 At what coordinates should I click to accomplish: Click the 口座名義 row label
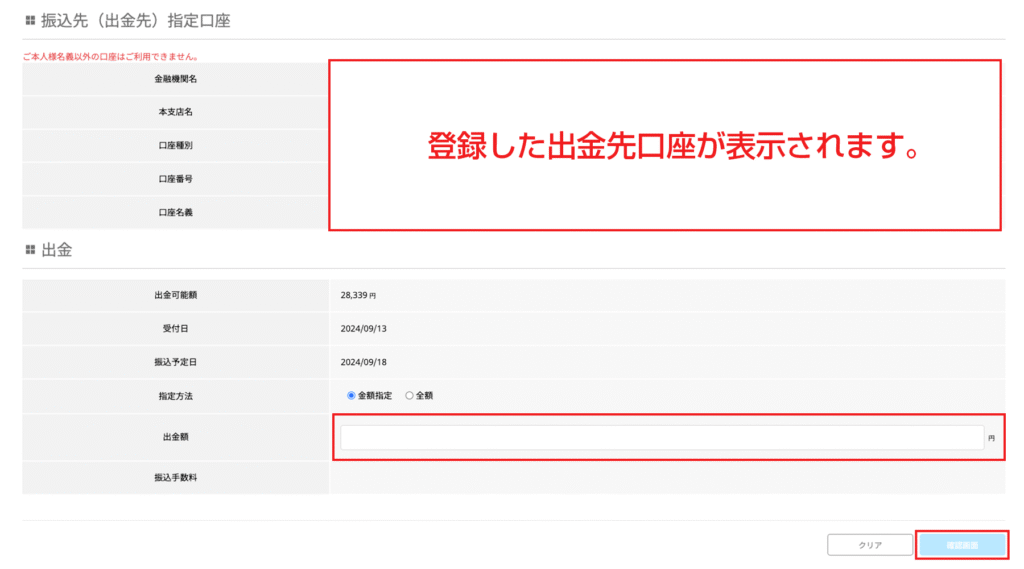click(175, 213)
